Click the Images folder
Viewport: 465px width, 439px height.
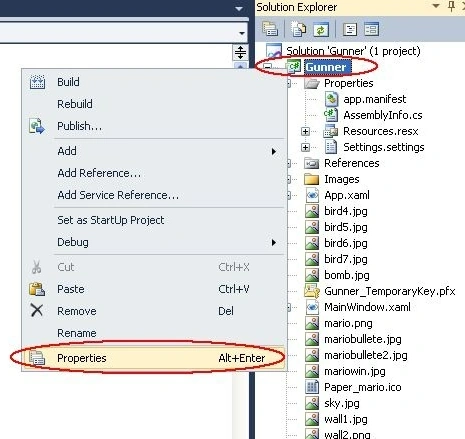click(x=341, y=179)
